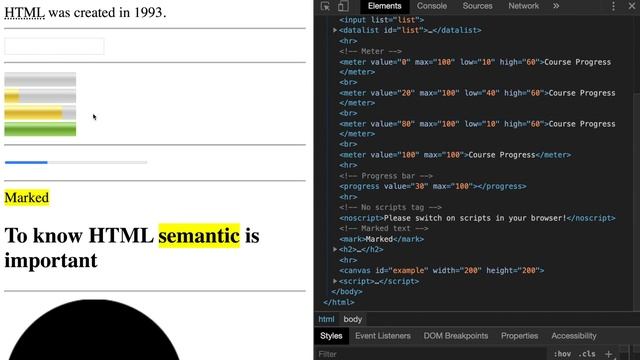The width and height of the screenshot is (640, 360).
Task: Select the closing </html> tag line
Action: click(339, 302)
